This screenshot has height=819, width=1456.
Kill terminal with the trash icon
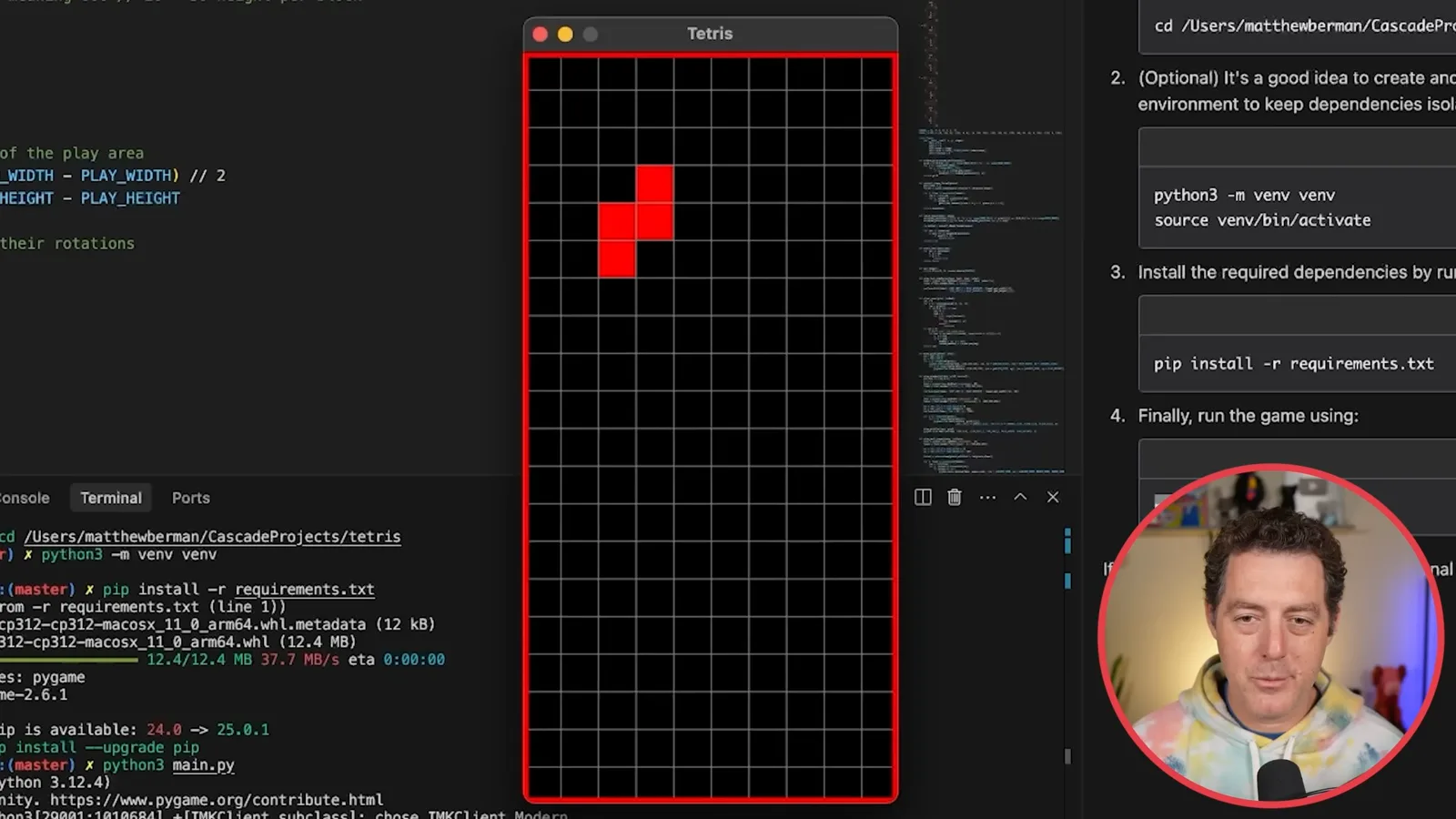pyautogui.click(x=955, y=497)
